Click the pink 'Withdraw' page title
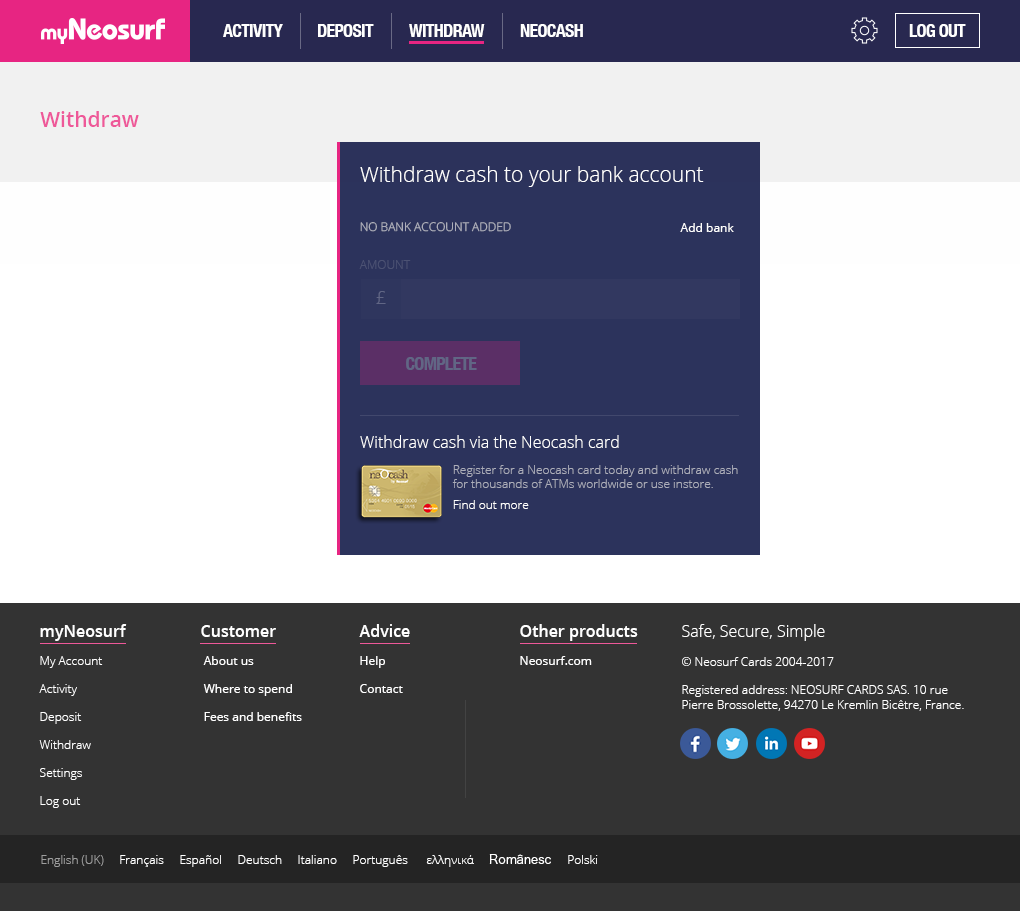This screenshot has width=1020, height=911. pos(89,119)
